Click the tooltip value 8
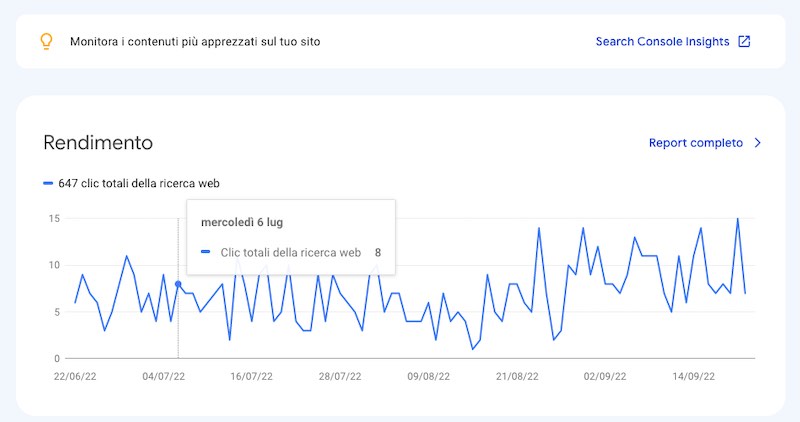This screenshot has width=800, height=422. pos(378,253)
